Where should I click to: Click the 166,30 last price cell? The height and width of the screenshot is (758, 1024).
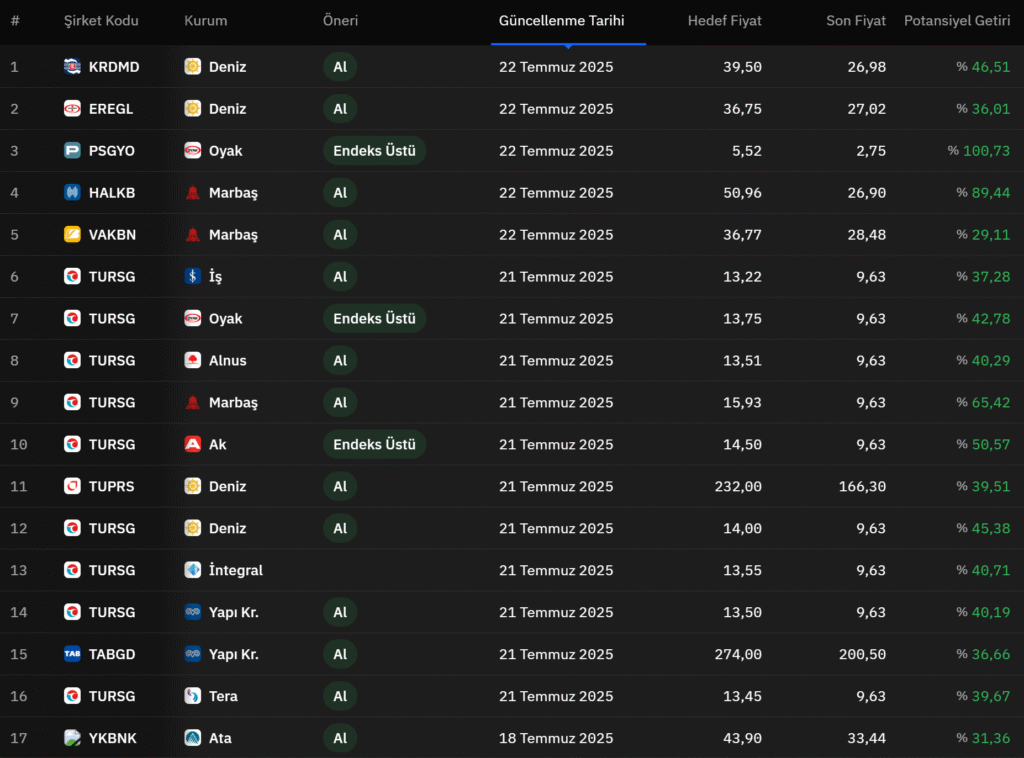[862, 486]
